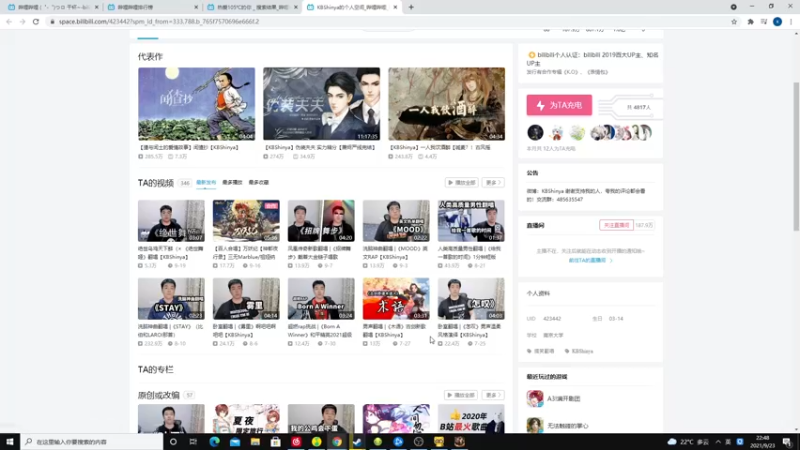
Task: Click 播放全部 in 原创或改编 section
Action: point(461,395)
